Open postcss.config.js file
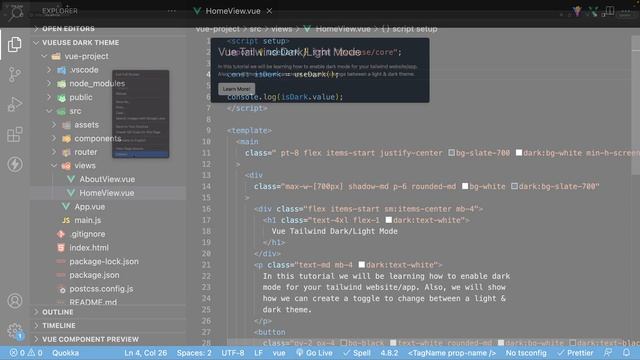640x360 pixels. click(101, 289)
